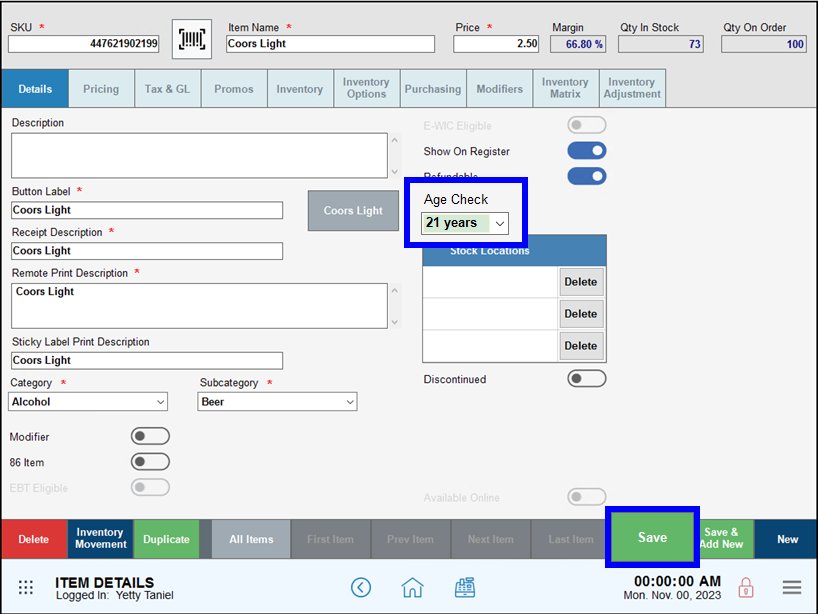Click down arrow of Remote Print scrollbar
This screenshot has height=614, width=818.
point(395,322)
